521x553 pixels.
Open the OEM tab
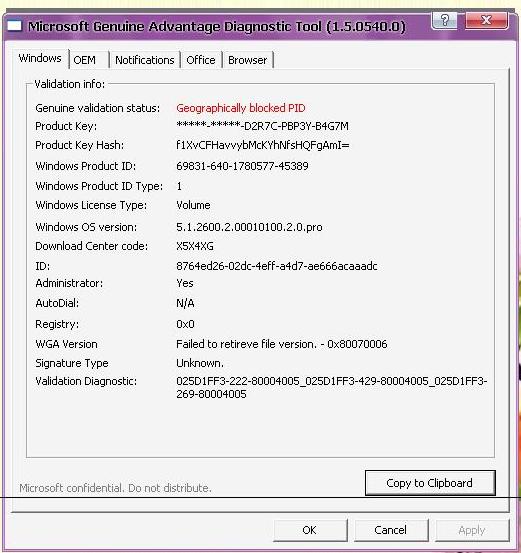point(85,60)
